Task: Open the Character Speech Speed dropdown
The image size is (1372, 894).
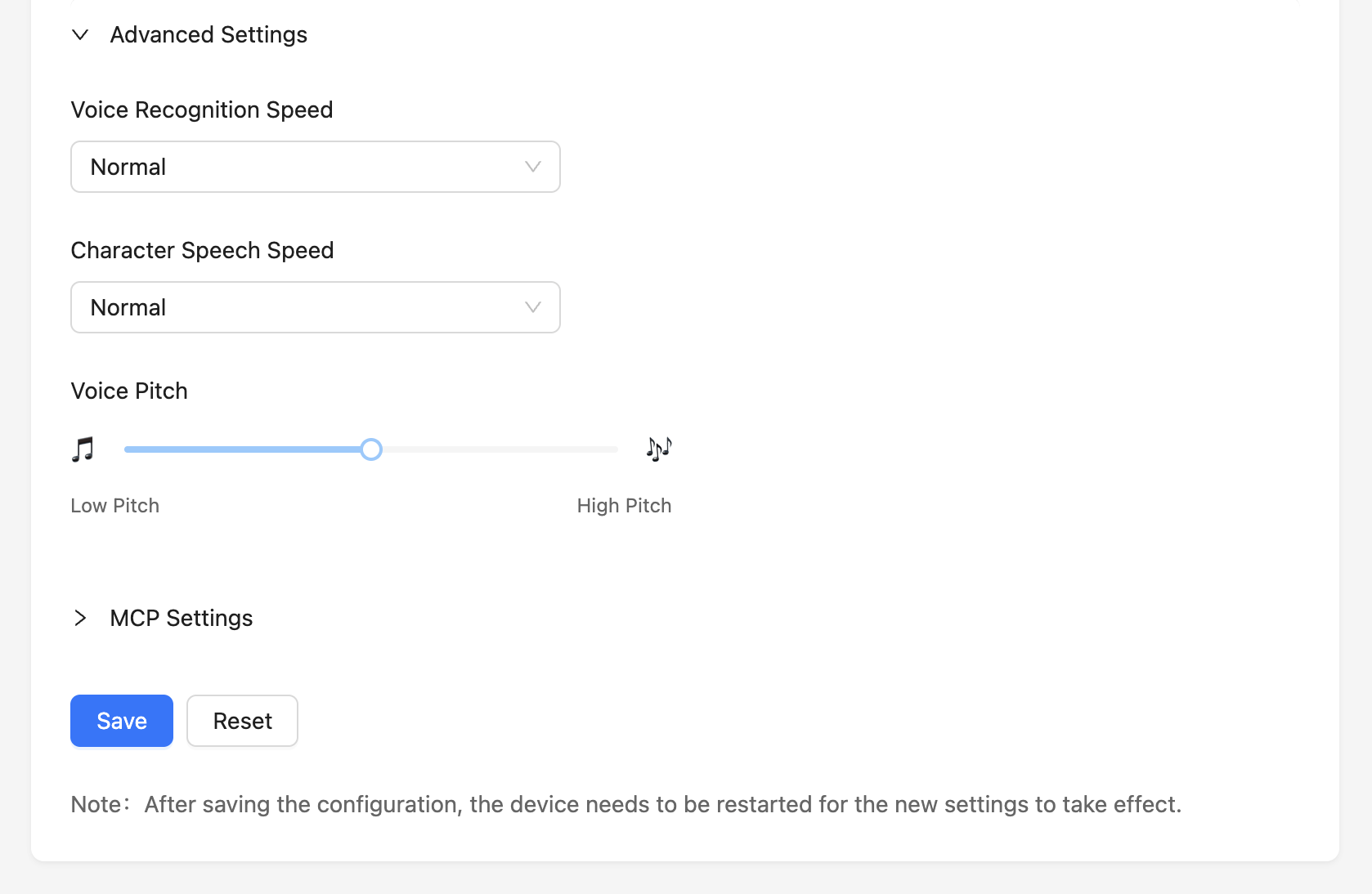Action: pyautogui.click(x=315, y=307)
